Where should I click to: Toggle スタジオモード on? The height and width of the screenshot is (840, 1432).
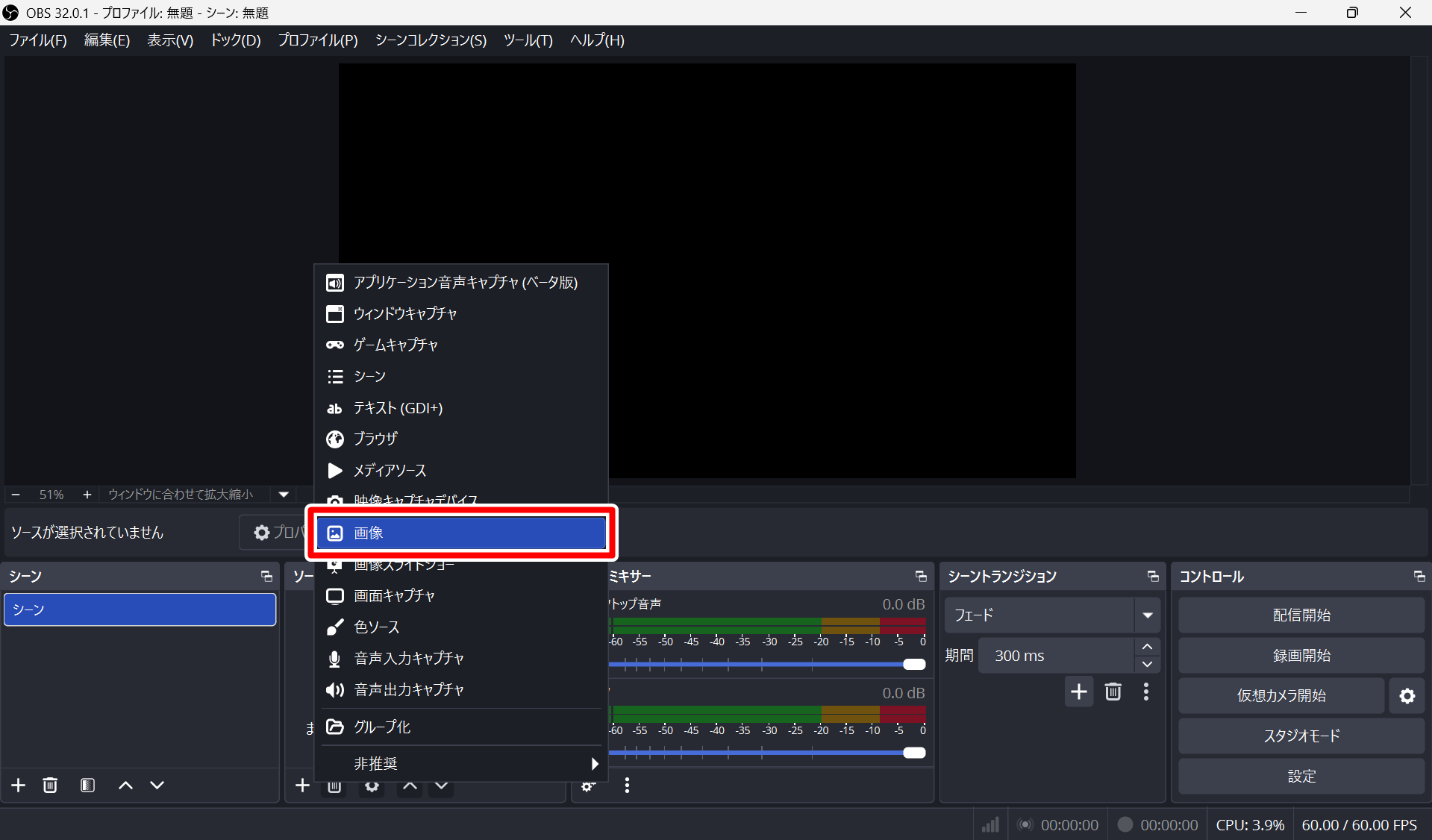1301,736
